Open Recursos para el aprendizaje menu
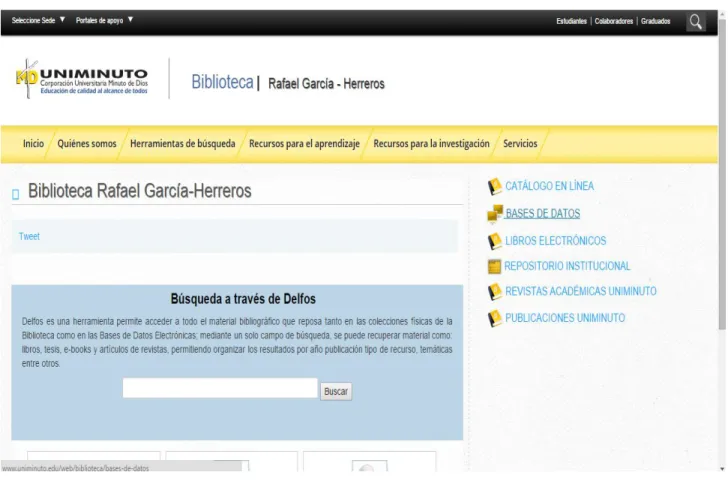The image size is (728, 481). [304, 143]
